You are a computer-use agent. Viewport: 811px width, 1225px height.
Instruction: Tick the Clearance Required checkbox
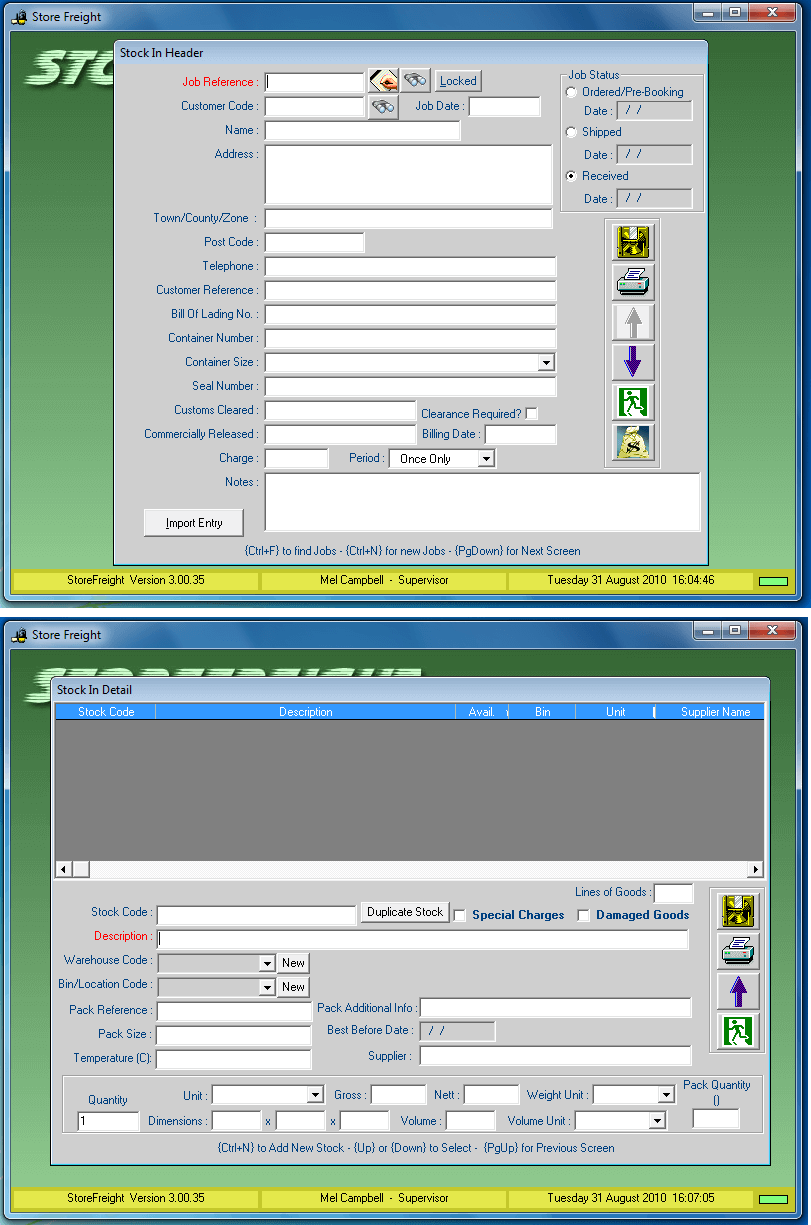pyautogui.click(x=532, y=413)
